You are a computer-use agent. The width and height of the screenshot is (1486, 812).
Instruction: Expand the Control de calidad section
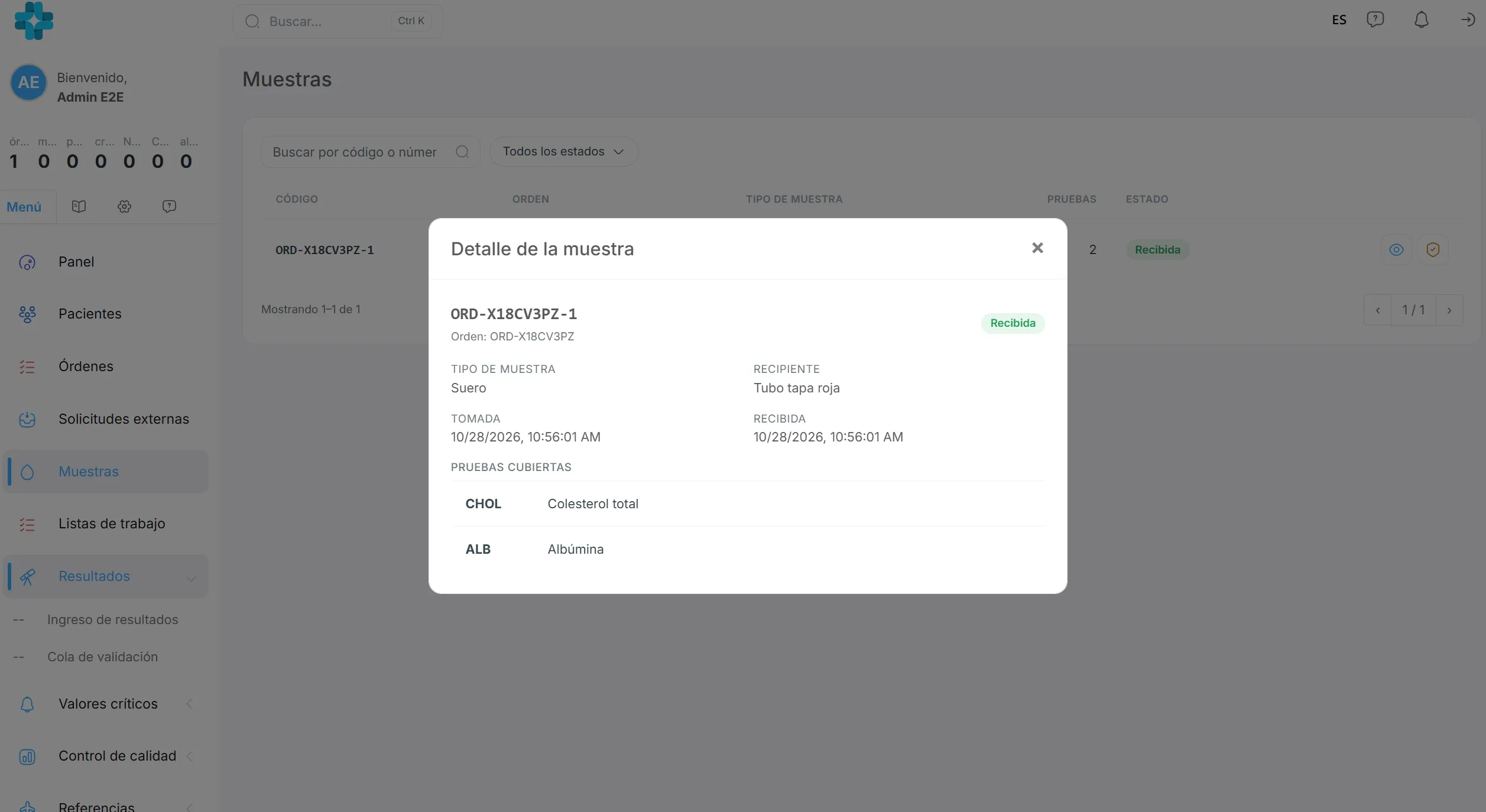tap(106, 756)
